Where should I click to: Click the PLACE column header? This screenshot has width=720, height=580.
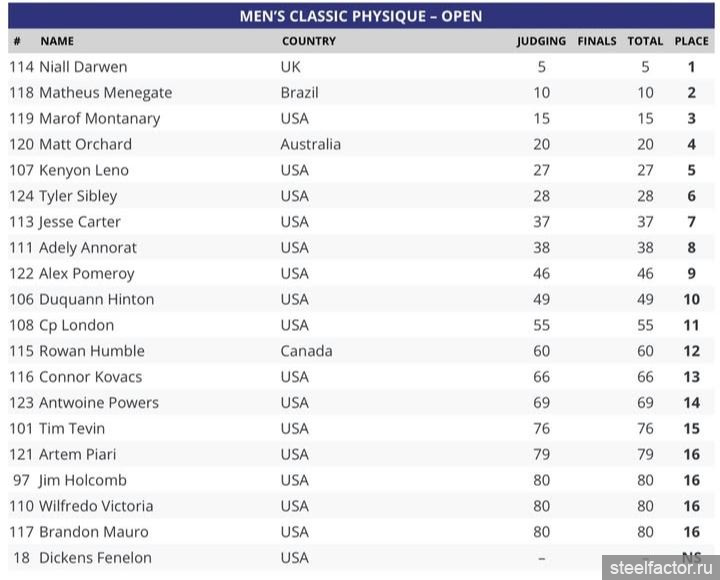[x=691, y=42]
